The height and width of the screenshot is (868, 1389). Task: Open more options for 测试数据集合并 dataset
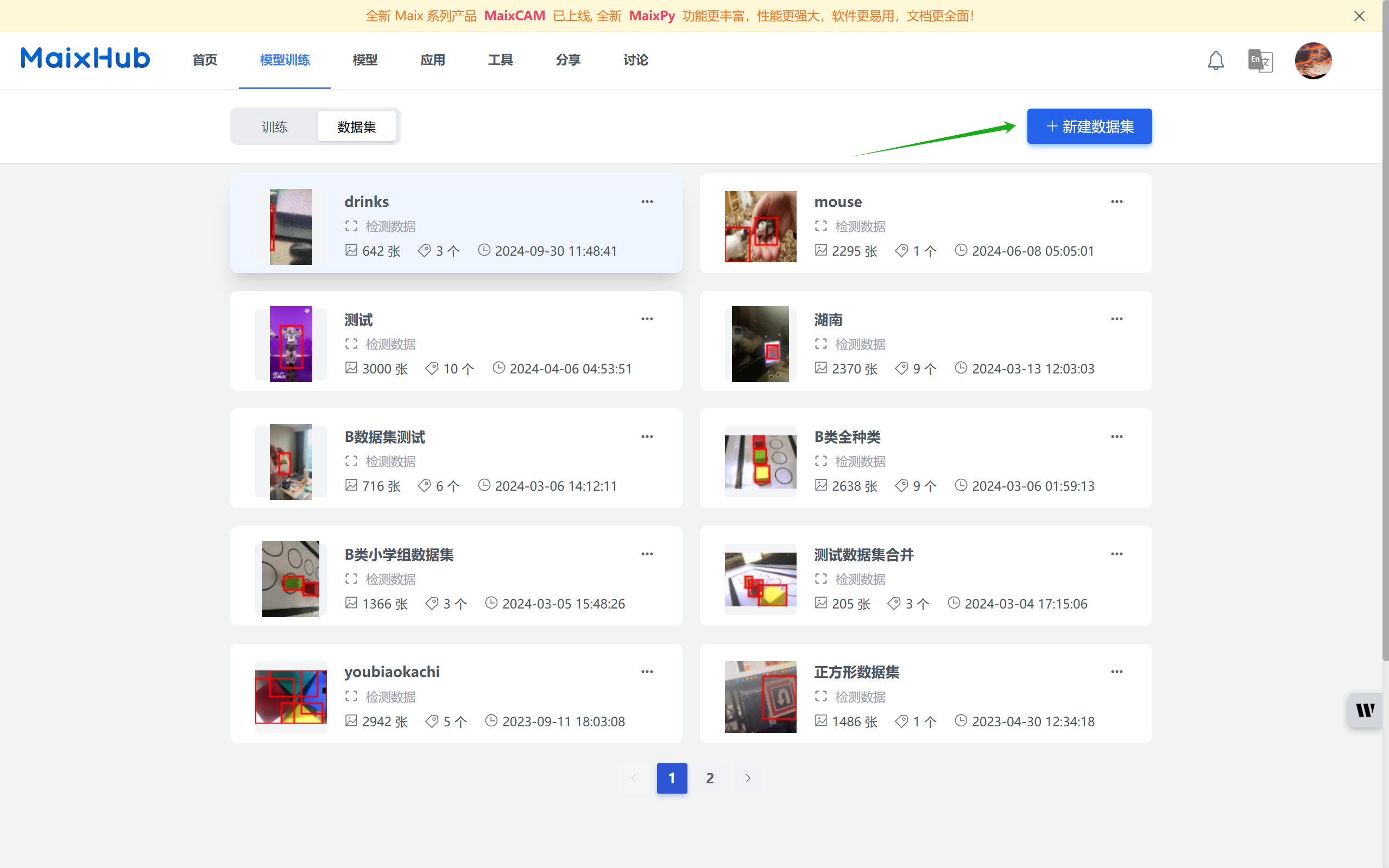click(x=1117, y=554)
